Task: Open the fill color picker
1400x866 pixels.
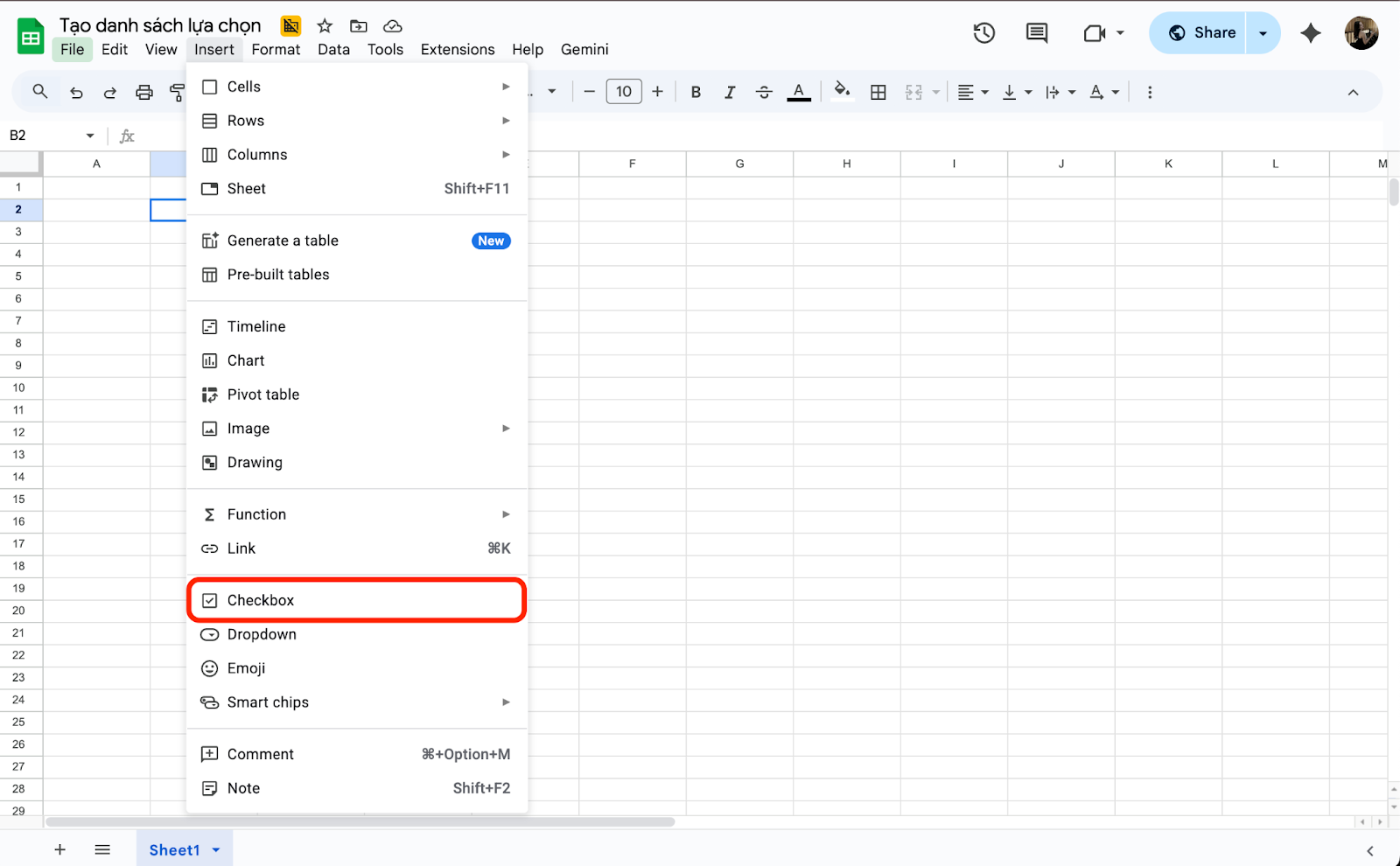Action: [842, 92]
